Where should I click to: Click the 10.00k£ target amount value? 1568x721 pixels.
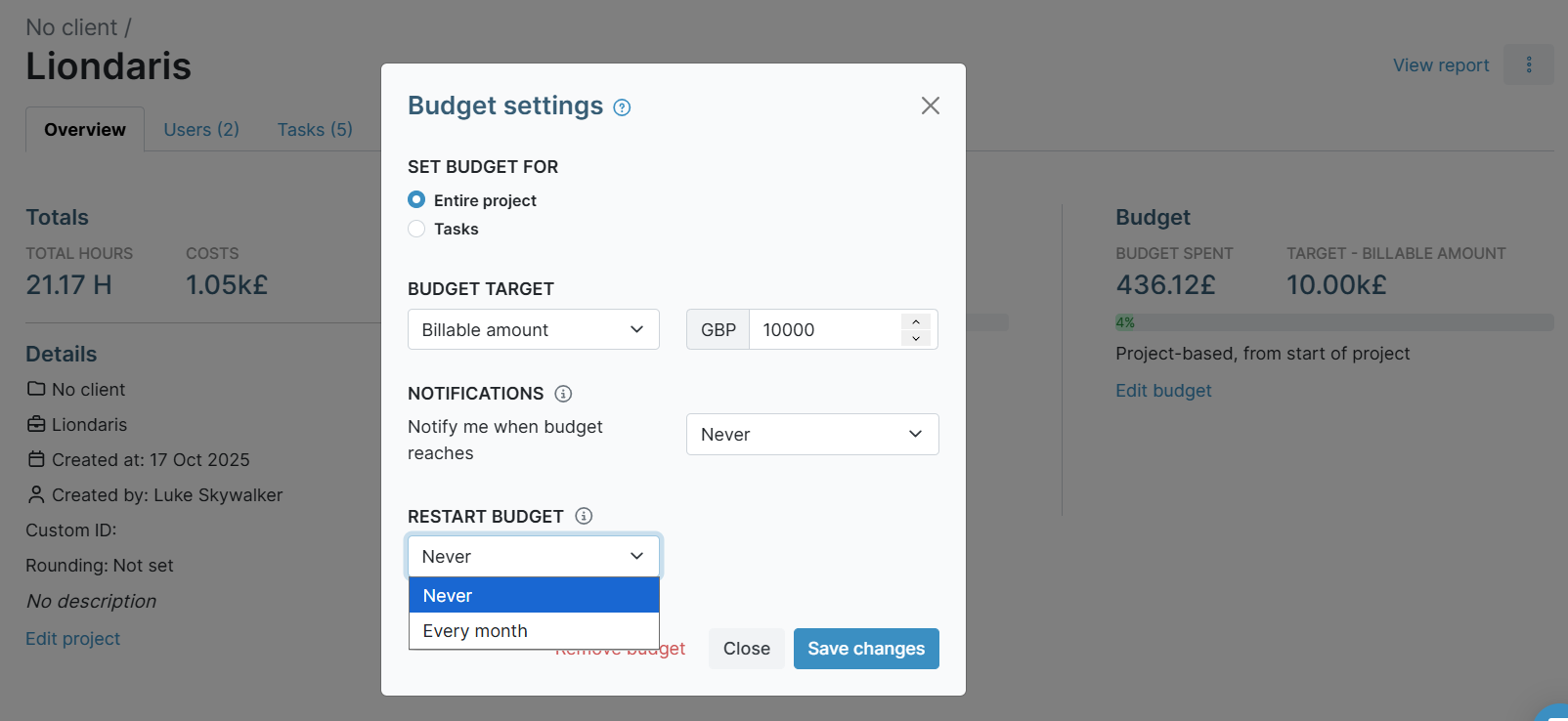tap(1336, 284)
